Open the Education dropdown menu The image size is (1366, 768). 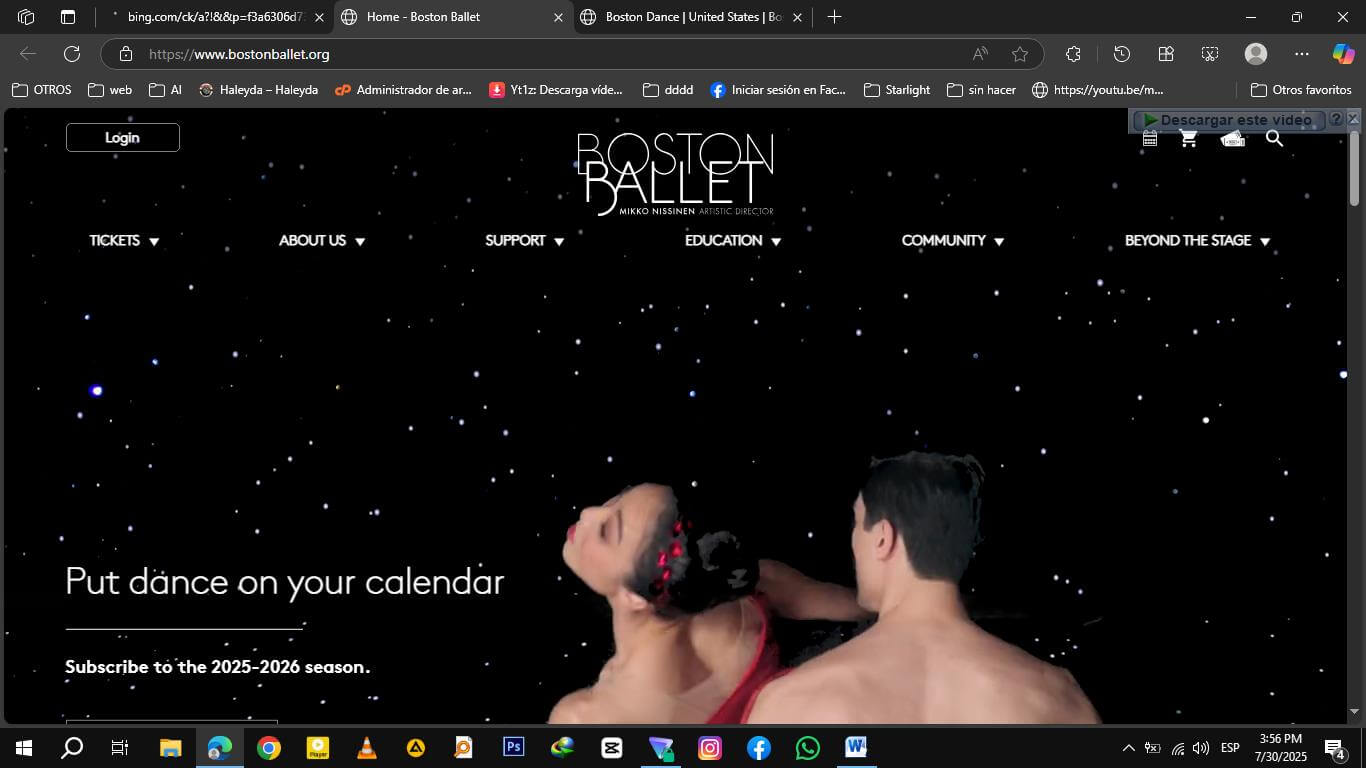click(x=732, y=241)
